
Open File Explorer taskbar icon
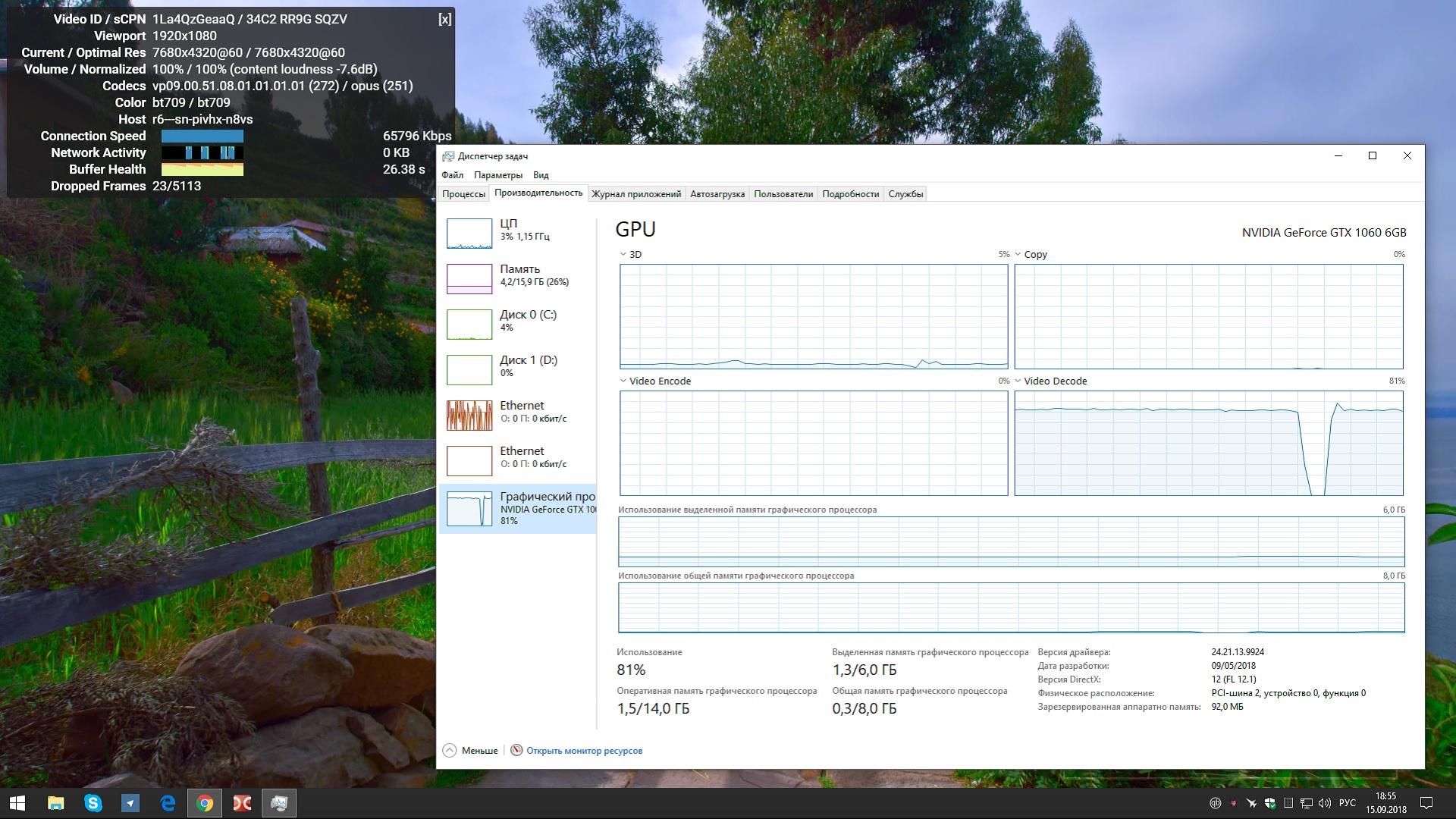pyautogui.click(x=56, y=803)
